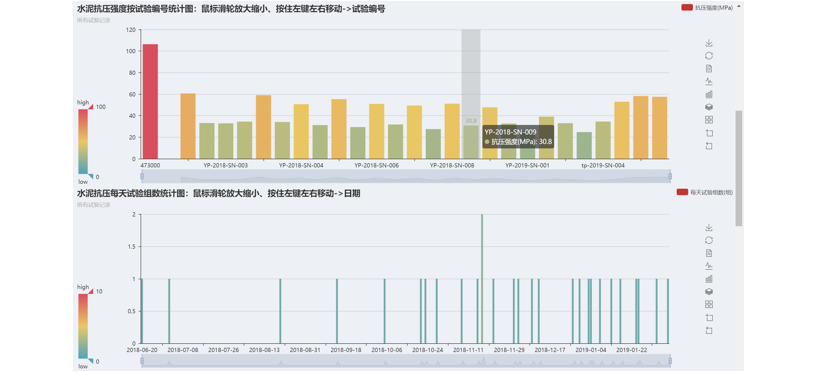Toggle the 抗压强度(MPa) legend series

pyautogui.click(x=707, y=8)
